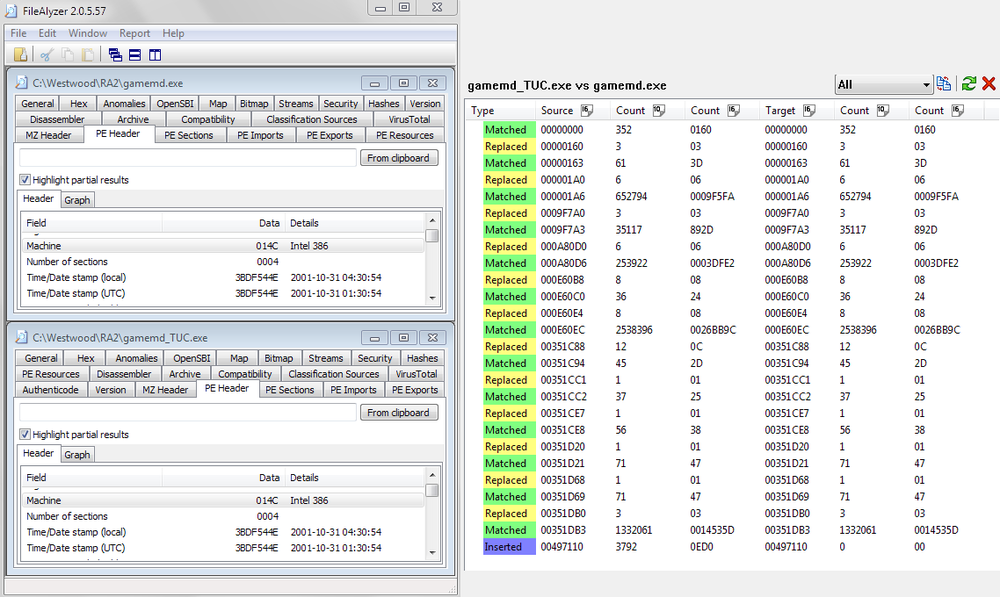Enable Highlight partial results in gamemd.exe window

(x=25, y=180)
